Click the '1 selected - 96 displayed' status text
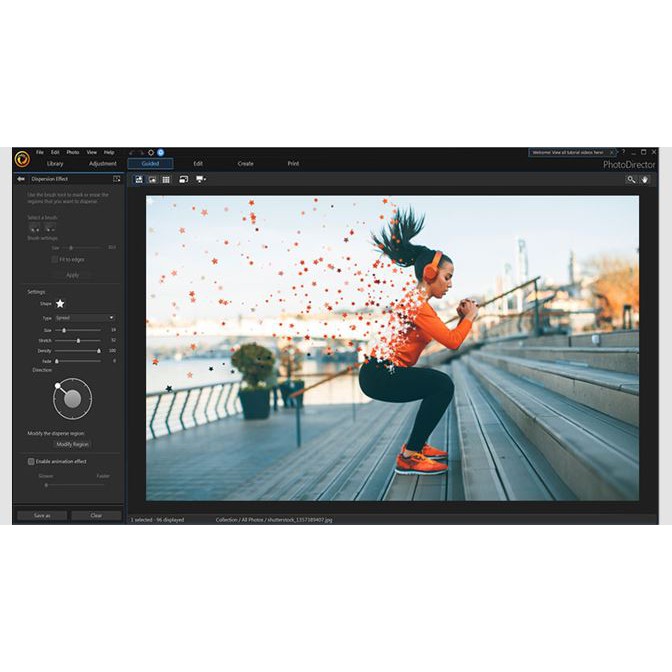Viewport: 672px width, 672px height. point(157,520)
